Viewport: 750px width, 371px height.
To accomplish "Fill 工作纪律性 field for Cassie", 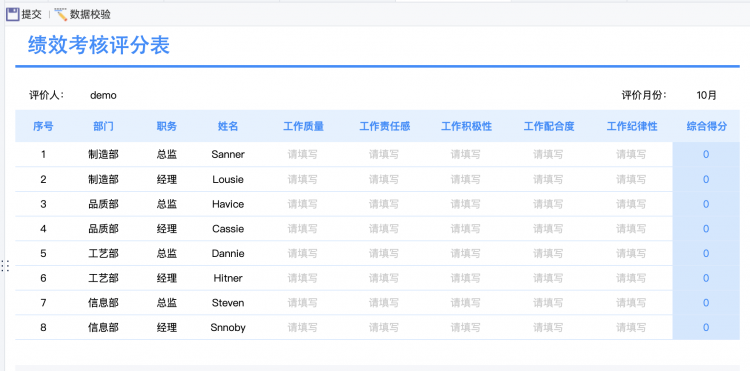I will (631, 229).
